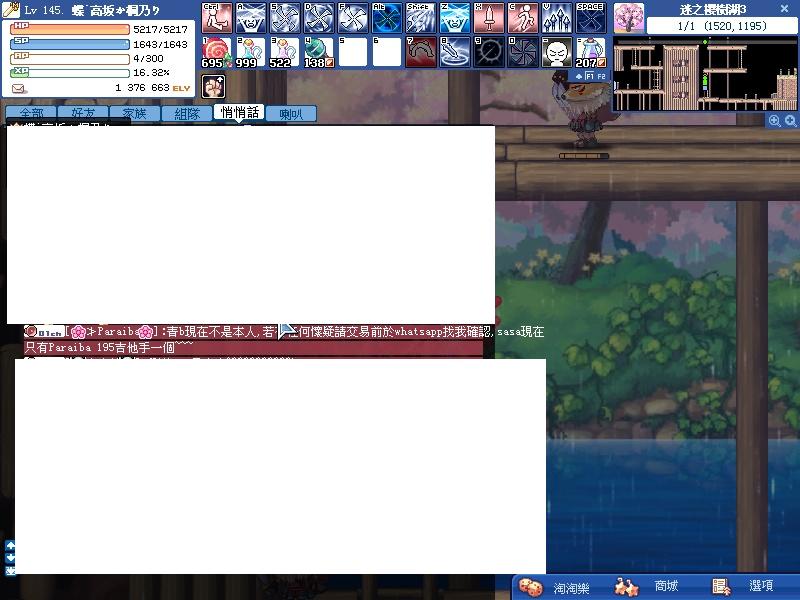Use the red swirl candy in slot 1
The image size is (800, 600).
pyautogui.click(x=217, y=52)
